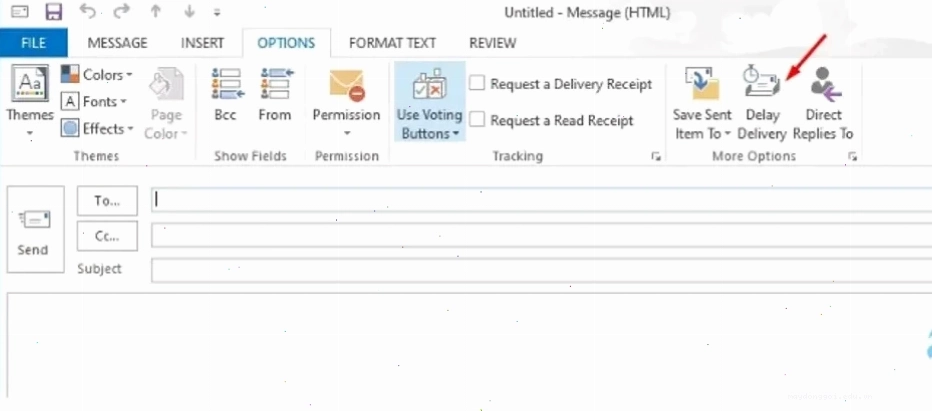The image size is (932, 413).
Task: Open the FILE backstage tab
Action: click(33, 43)
